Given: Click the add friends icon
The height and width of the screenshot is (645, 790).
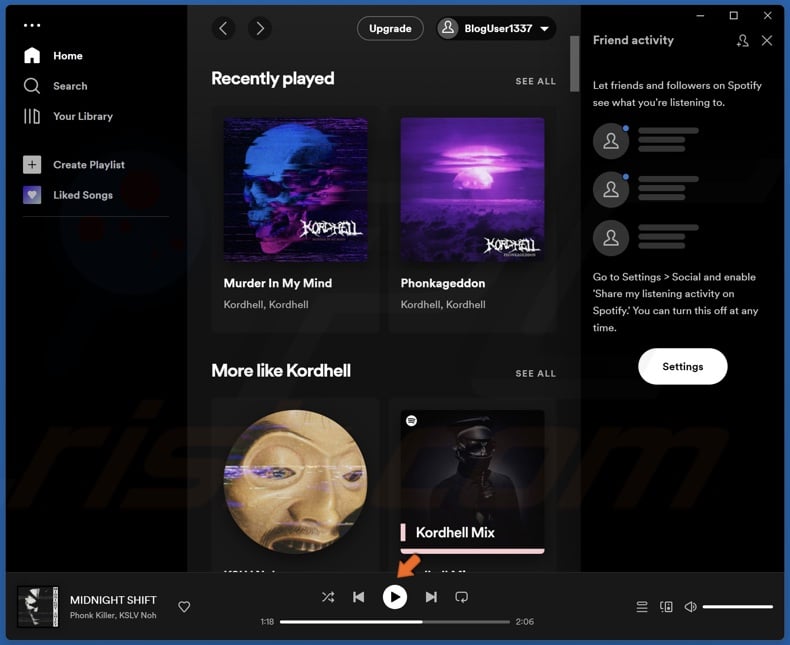Looking at the screenshot, I should click(742, 41).
